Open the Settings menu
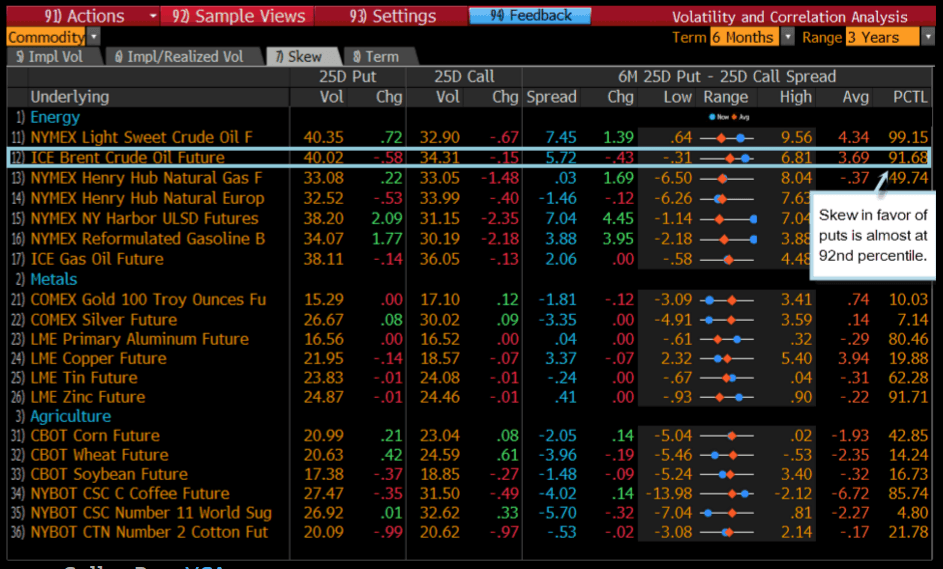Screen dimensions: 943x569 (x=393, y=16)
